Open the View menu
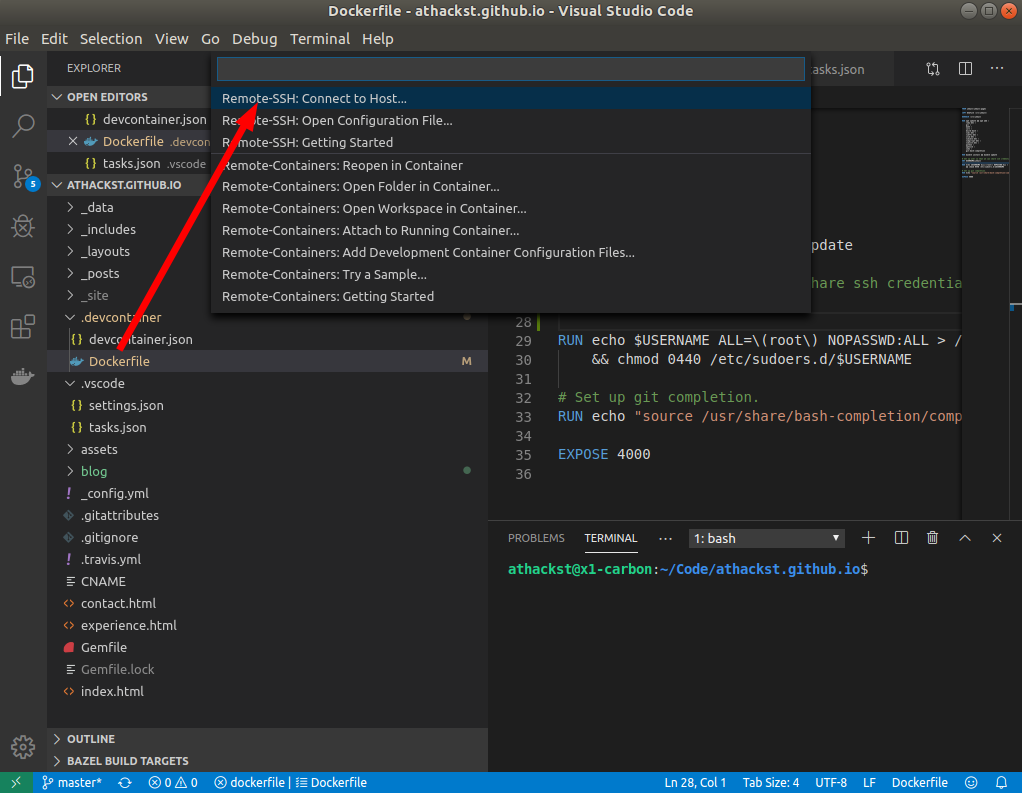The height and width of the screenshot is (793, 1022). tap(171, 39)
